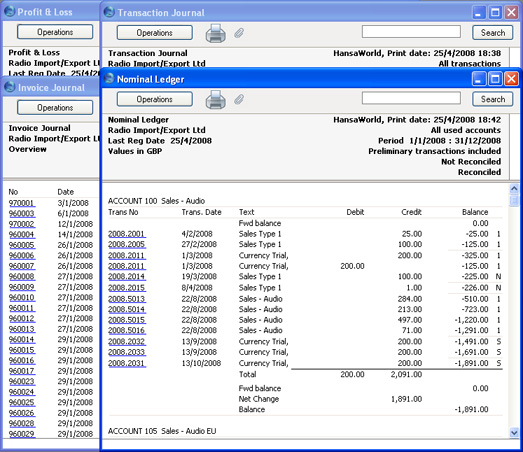523x452 pixels.
Task: Maximize the Nominal Ledger window
Action: [495, 79]
